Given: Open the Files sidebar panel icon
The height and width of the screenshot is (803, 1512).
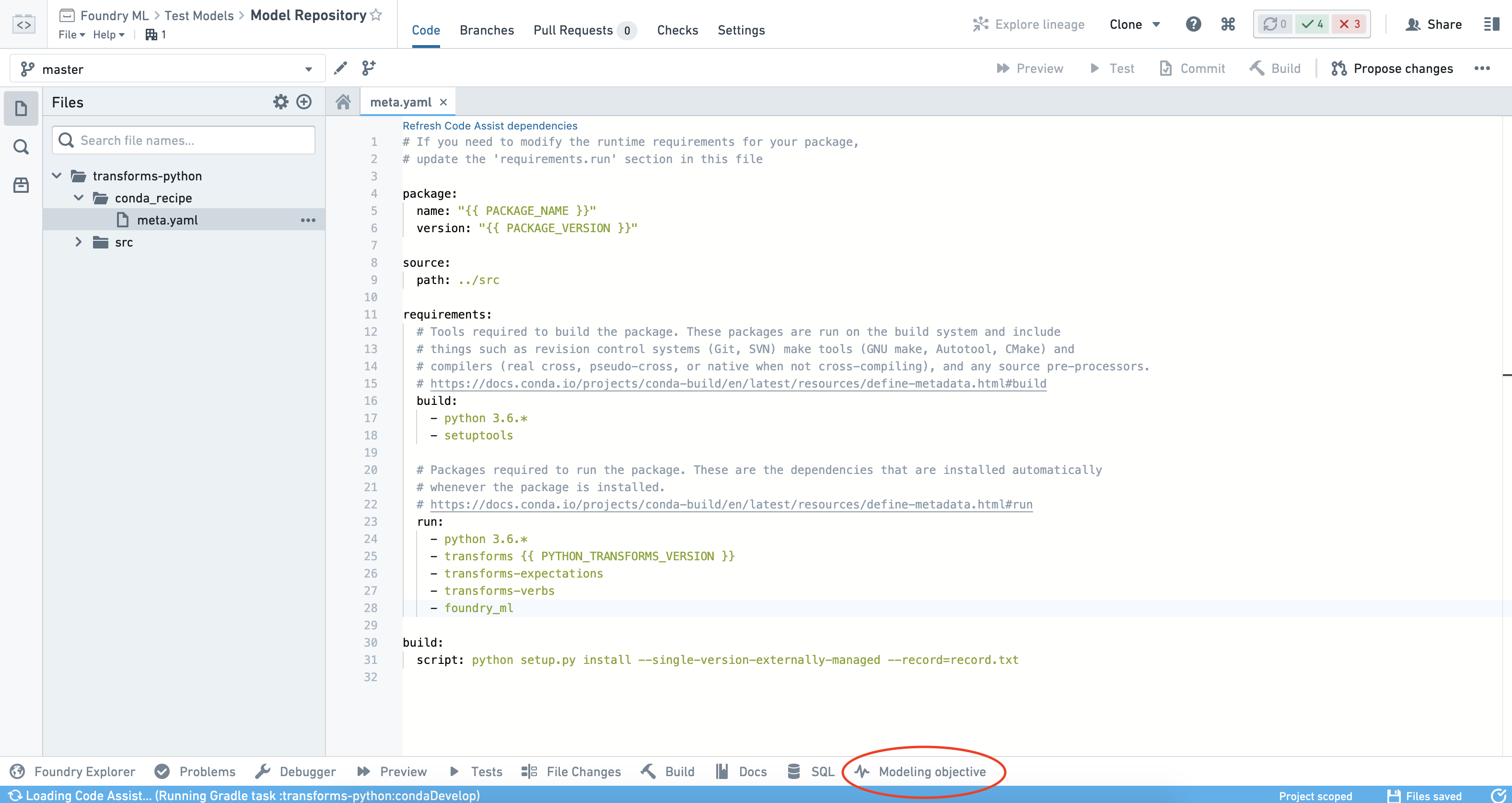Looking at the screenshot, I should pyautogui.click(x=21, y=108).
